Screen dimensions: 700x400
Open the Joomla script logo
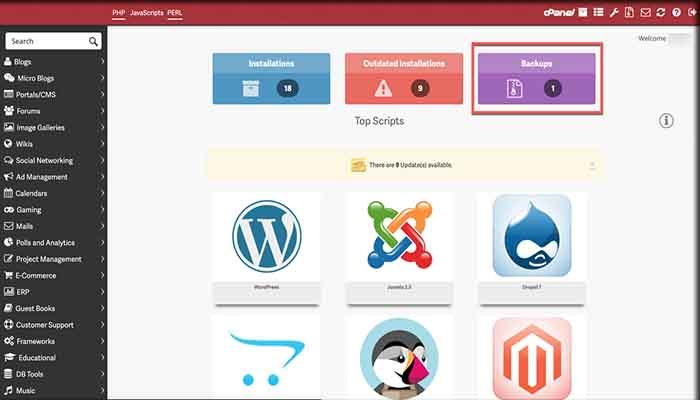400,235
